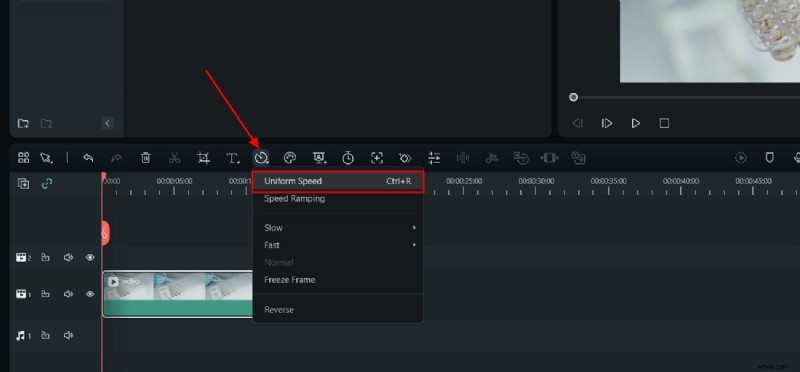
Task: Expand the Slow submenu
Action: (x=338, y=228)
